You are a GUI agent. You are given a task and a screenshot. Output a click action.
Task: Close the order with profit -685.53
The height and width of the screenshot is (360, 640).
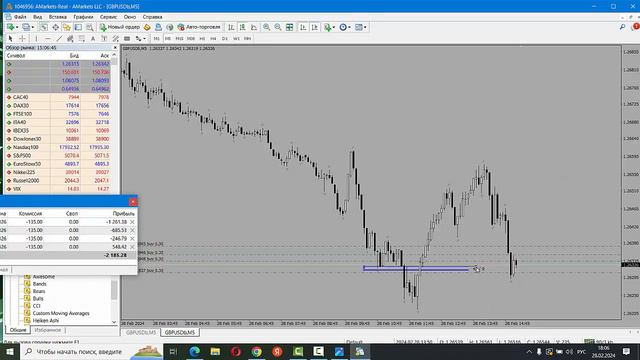132,230
